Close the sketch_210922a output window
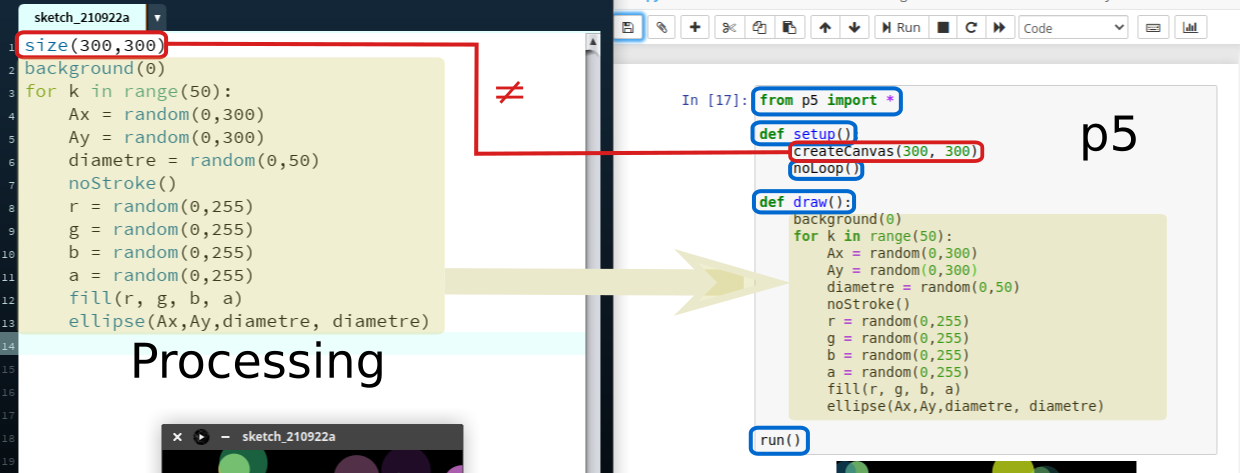Screen dimensions: 1240x473 (177, 437)
